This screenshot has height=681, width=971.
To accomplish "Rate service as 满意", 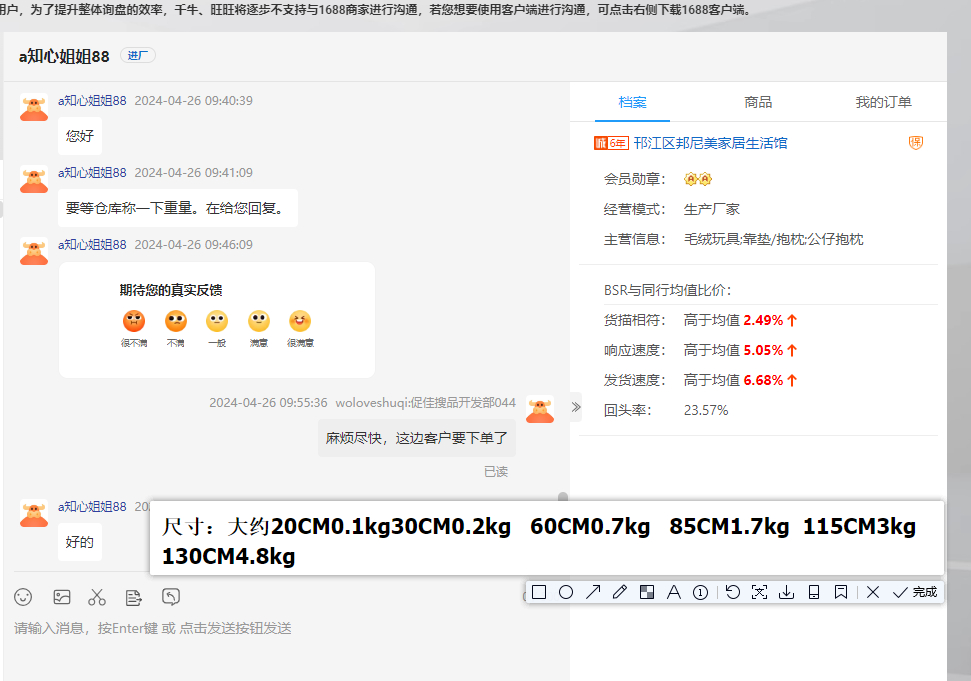I will coord(259,328).
